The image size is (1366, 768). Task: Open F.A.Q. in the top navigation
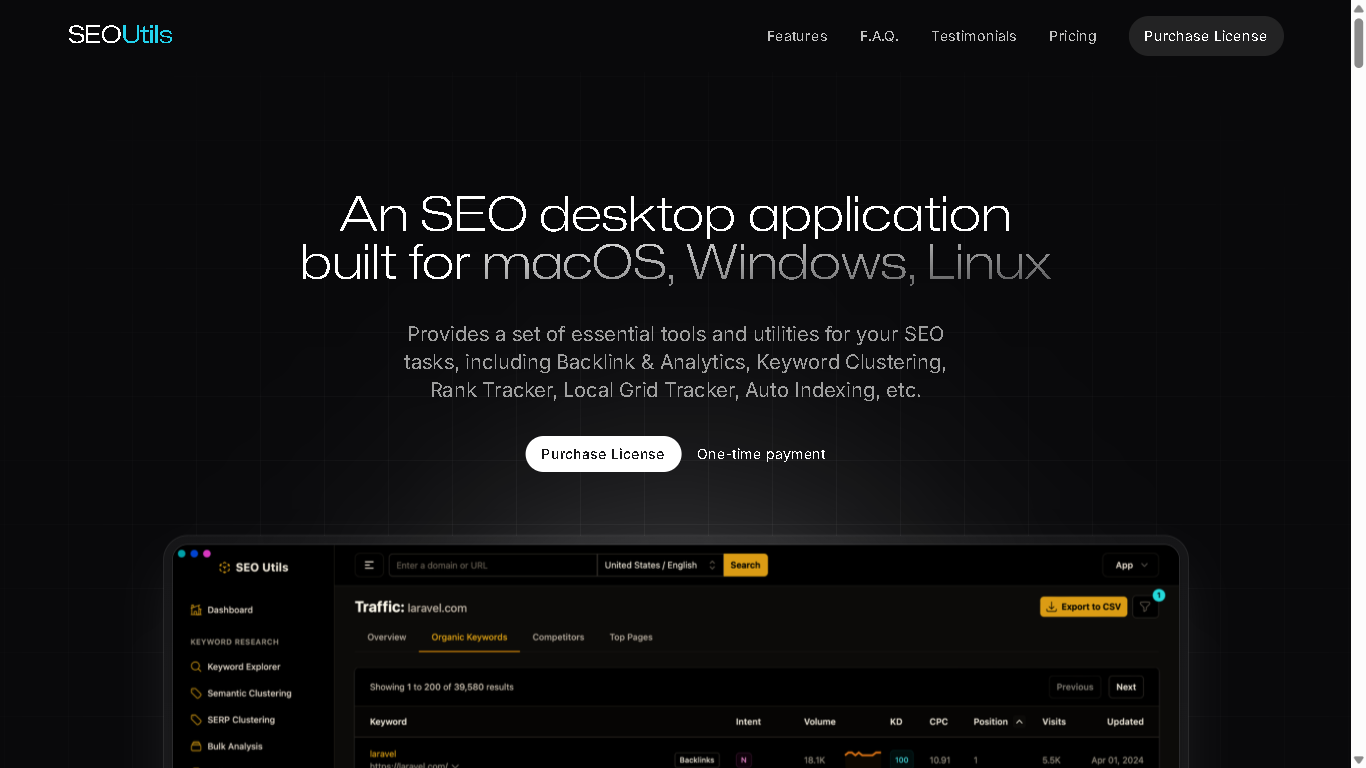[x=879, y=36]
